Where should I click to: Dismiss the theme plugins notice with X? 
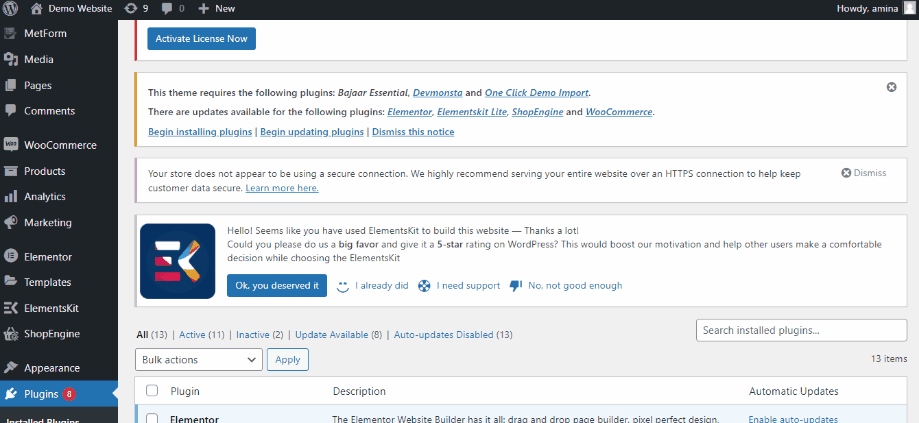pos(891,87)
